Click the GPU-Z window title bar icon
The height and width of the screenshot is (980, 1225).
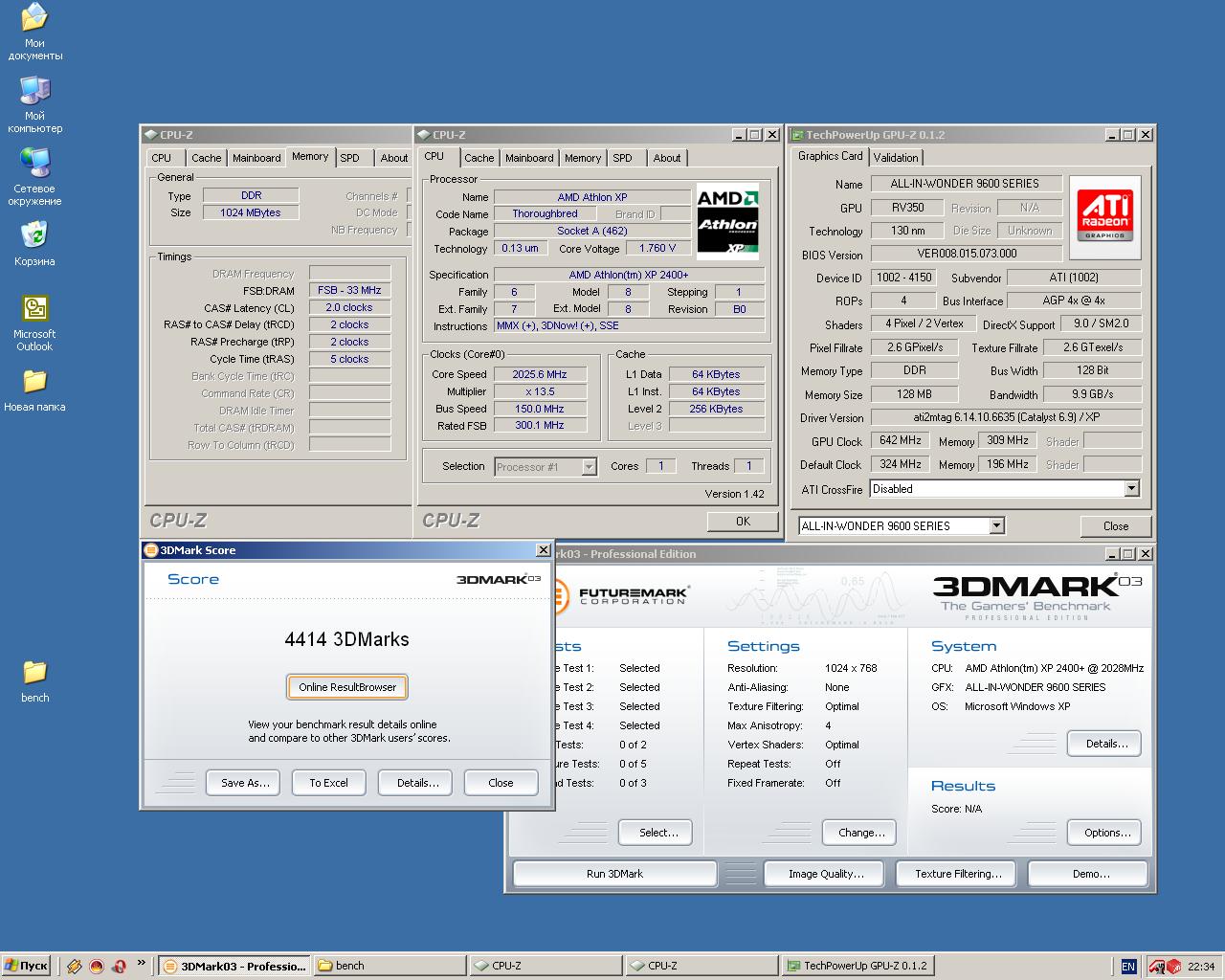coord(795,135)
